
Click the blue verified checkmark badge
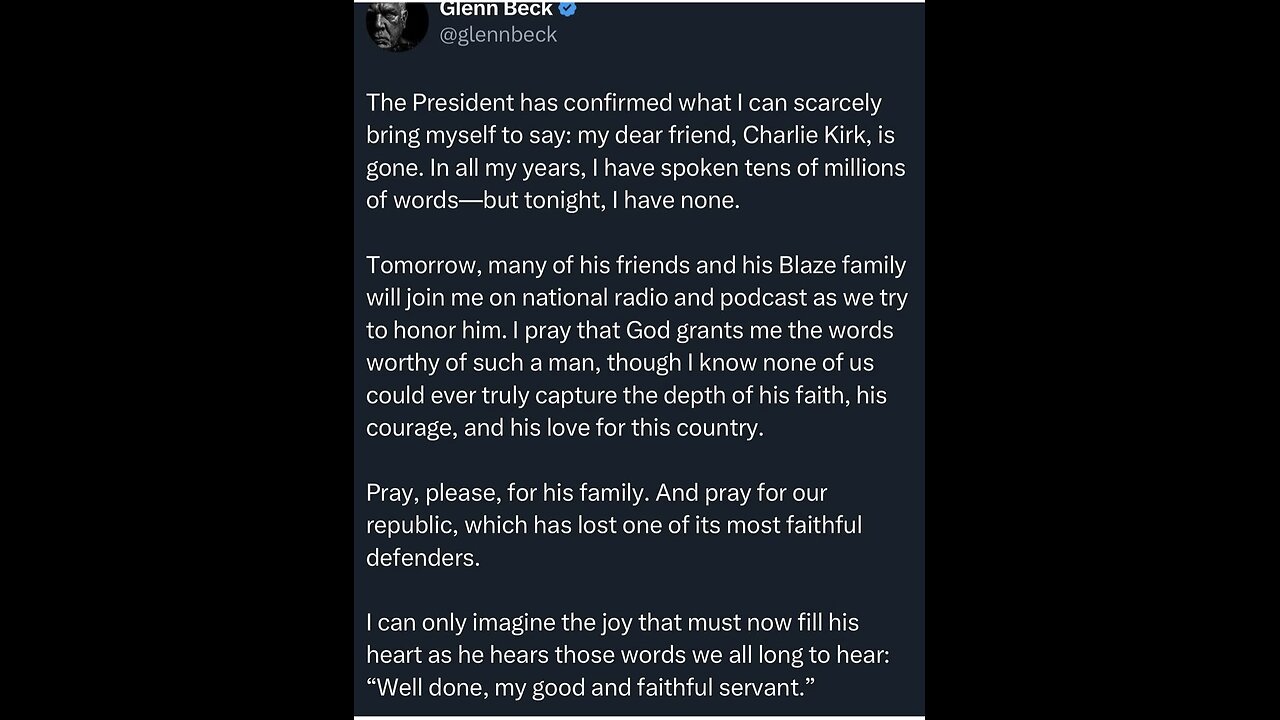567,8
